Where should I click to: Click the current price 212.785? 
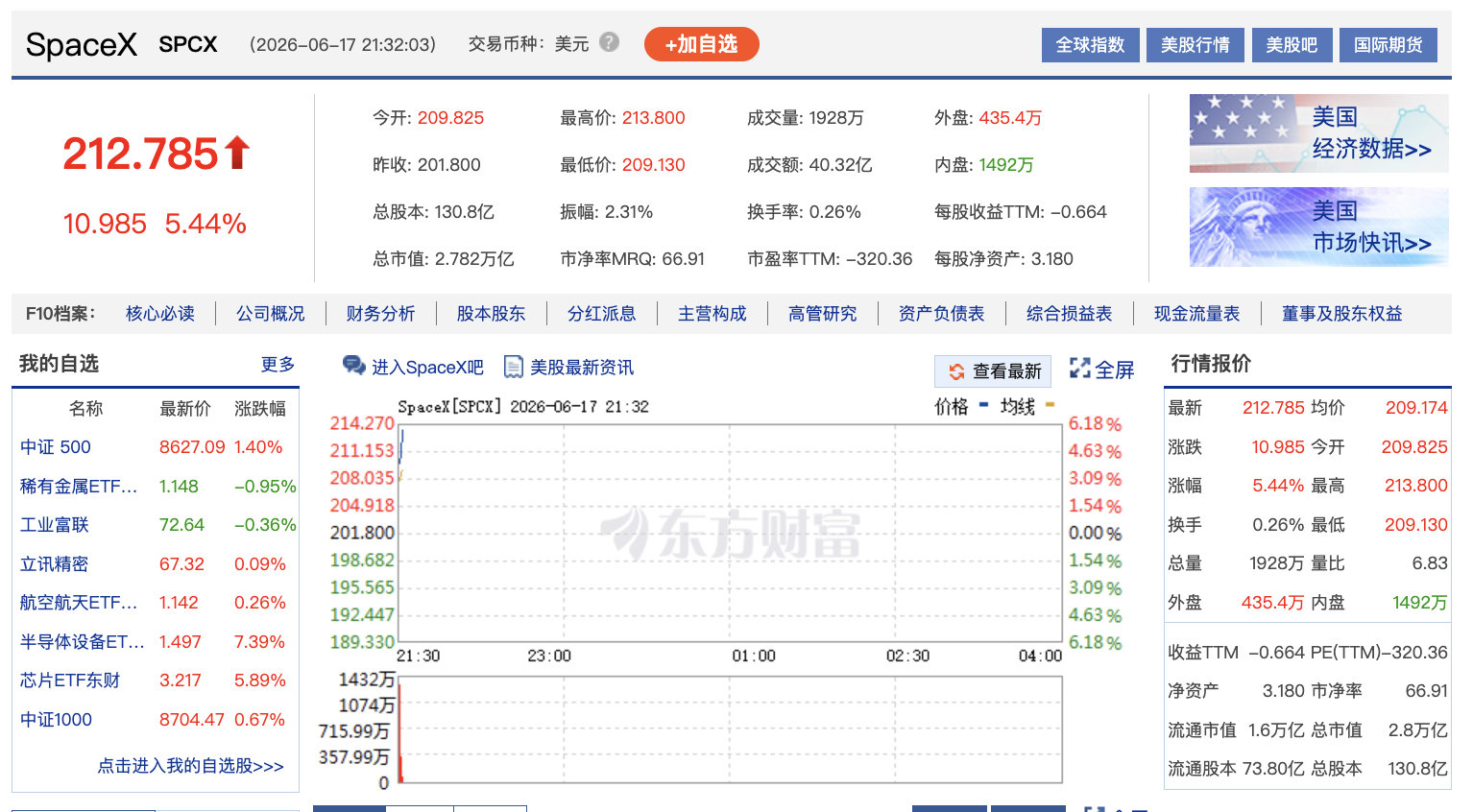point(141,154)
